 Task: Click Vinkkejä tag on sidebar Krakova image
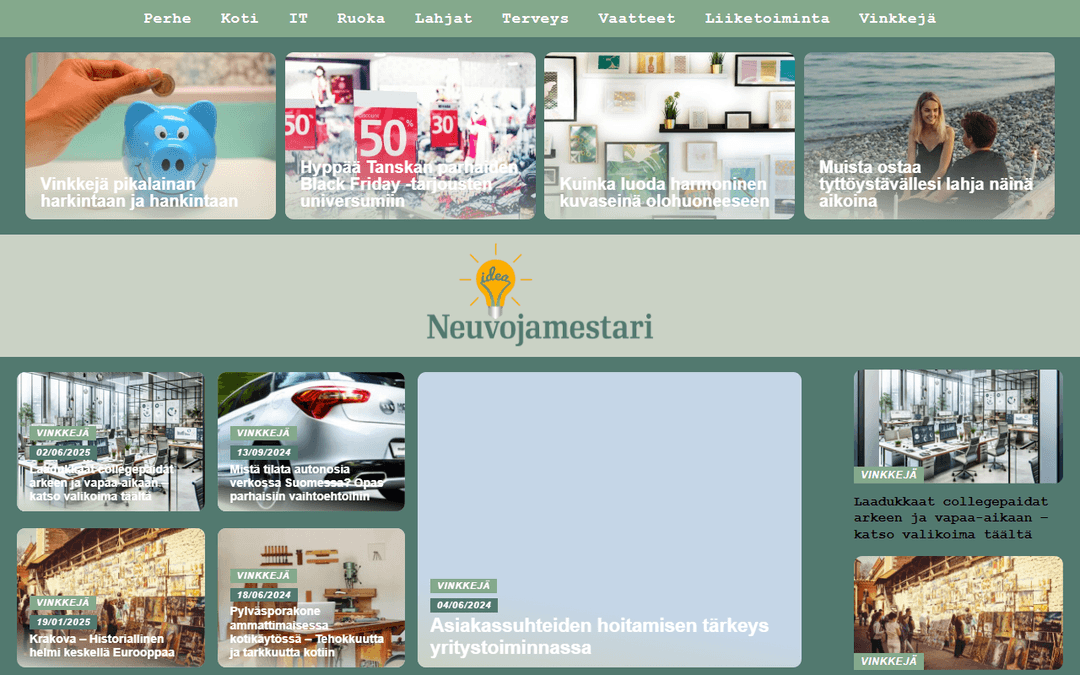889,661
